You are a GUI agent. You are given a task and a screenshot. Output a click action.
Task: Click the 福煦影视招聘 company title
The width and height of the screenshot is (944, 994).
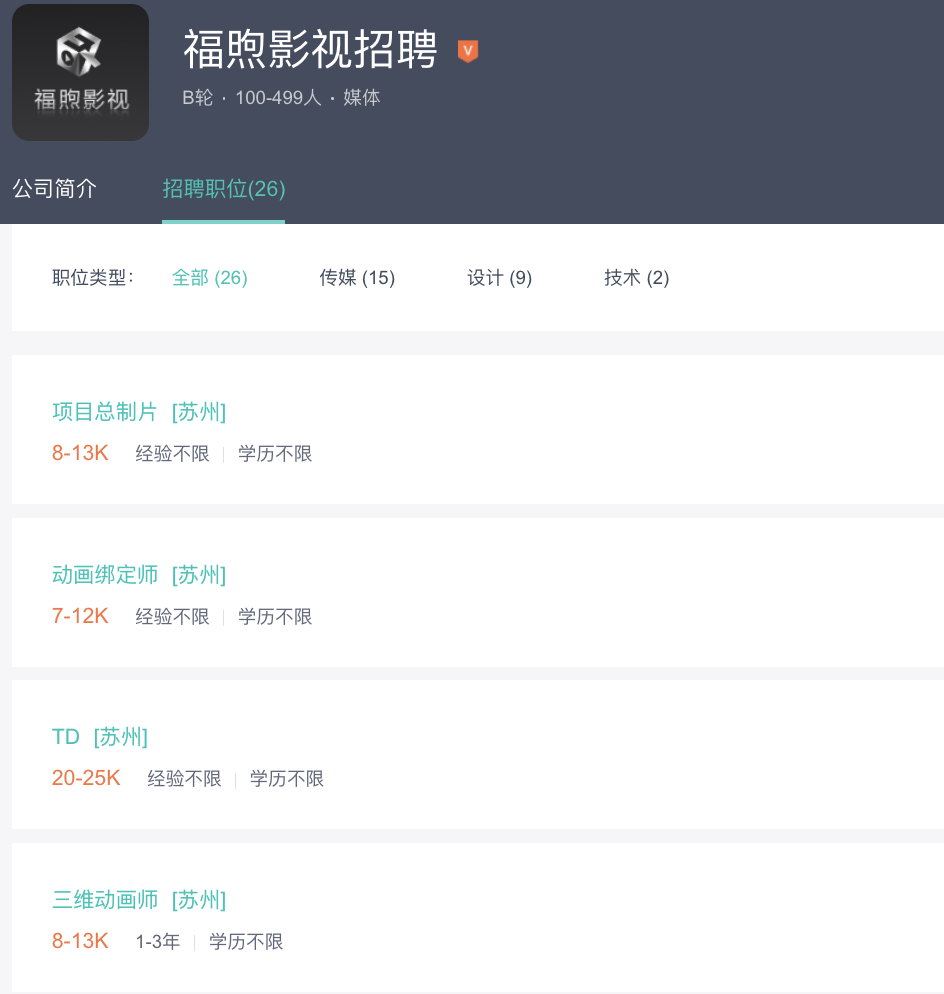310,50
